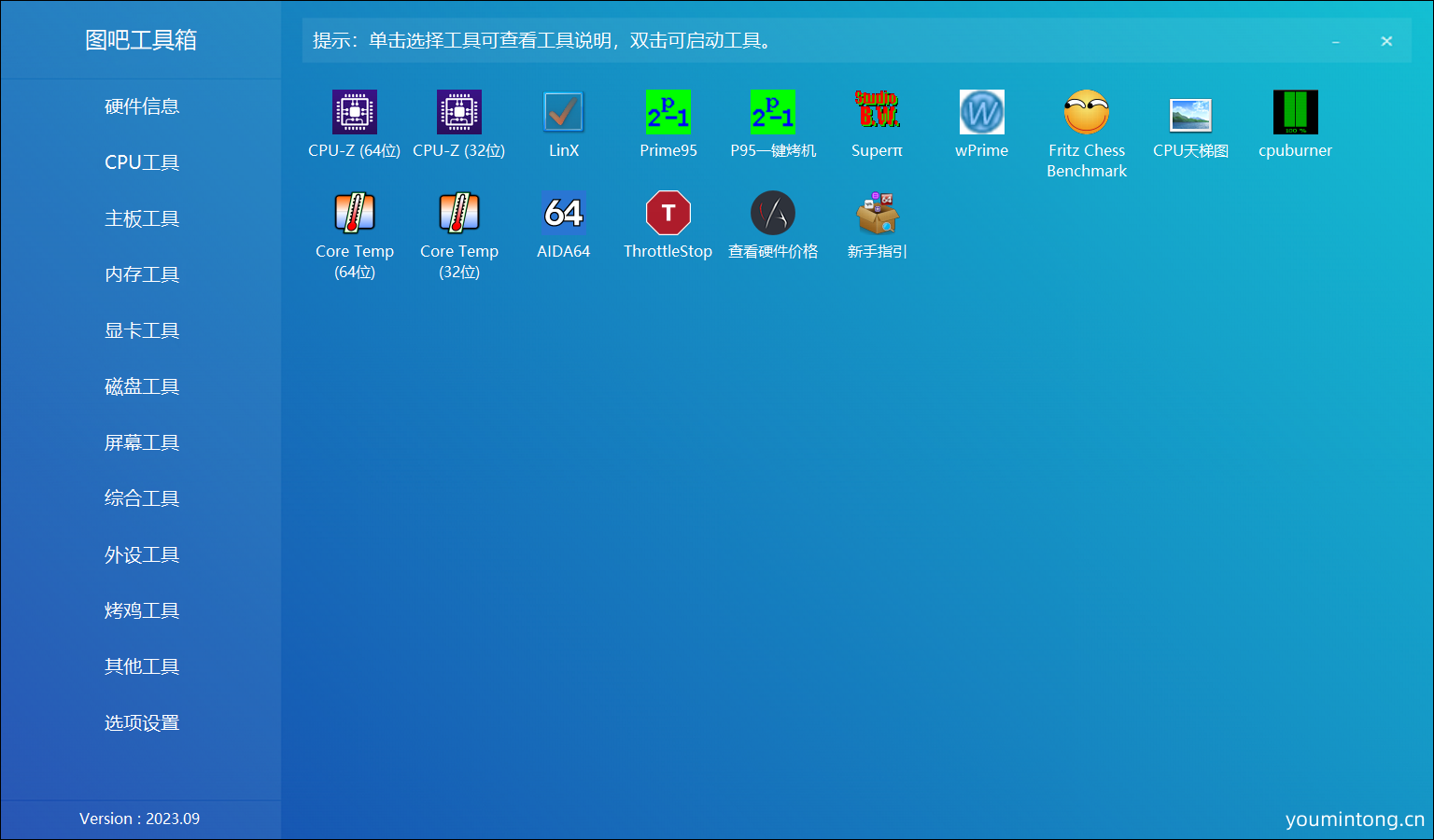Select the Fritz Chess Benchmark icon
This screenshot has height=840, width=1434.
1087,112
